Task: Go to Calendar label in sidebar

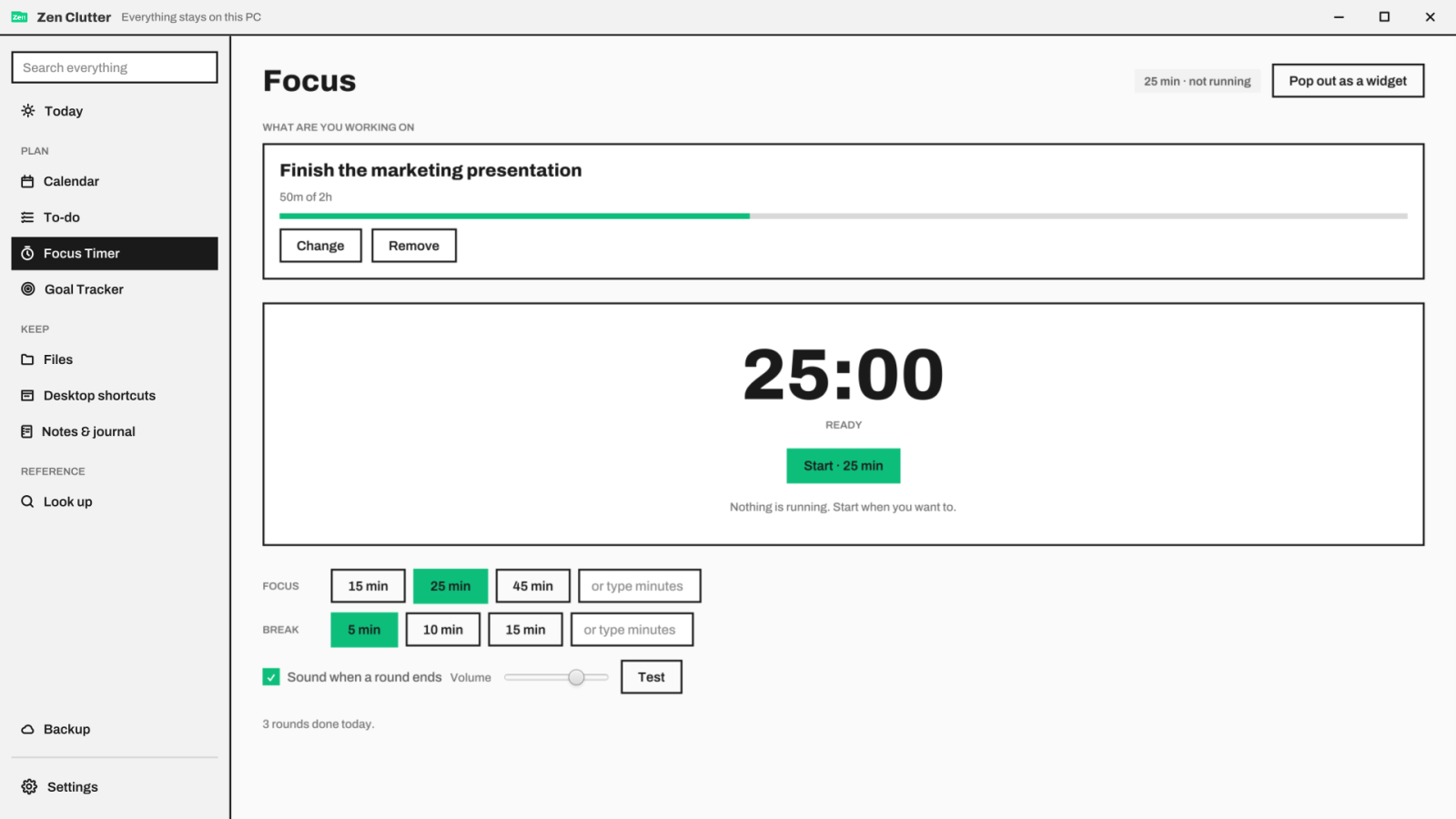Action: point(71,181)
